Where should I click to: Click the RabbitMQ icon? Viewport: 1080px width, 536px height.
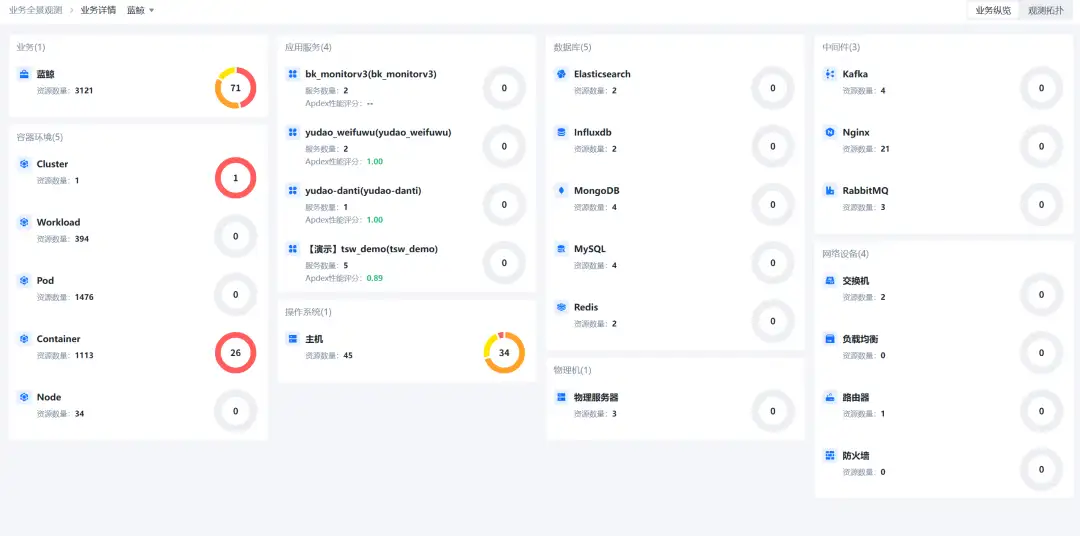pyautogui.click(x=830, y=190)
